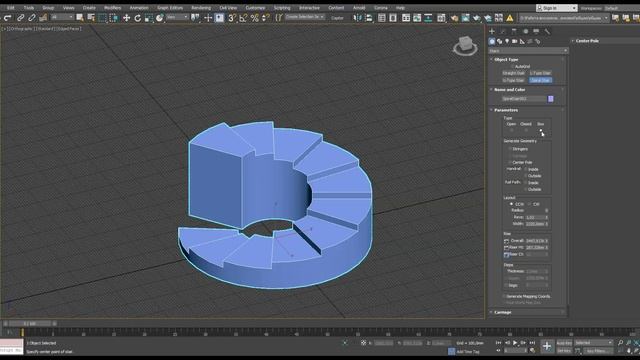This screenshot has width=640, height=360.
Task: Toggle the 3D Snaps button
Action: 232,18
